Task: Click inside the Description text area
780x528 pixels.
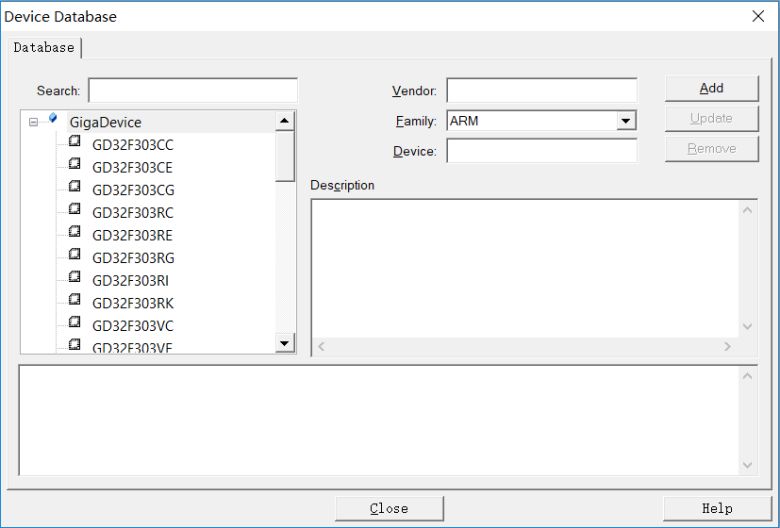Action: 525,269
